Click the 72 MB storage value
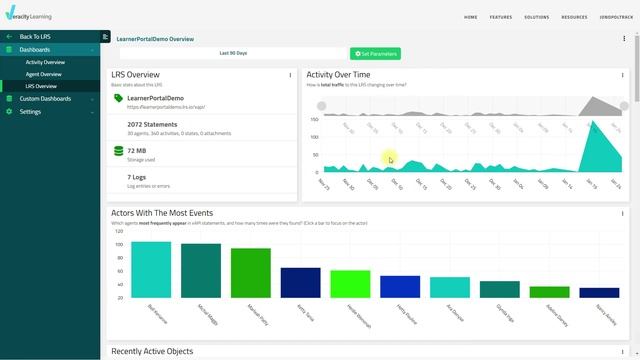This screenshot has height=360, width=640. coord(136,151)
